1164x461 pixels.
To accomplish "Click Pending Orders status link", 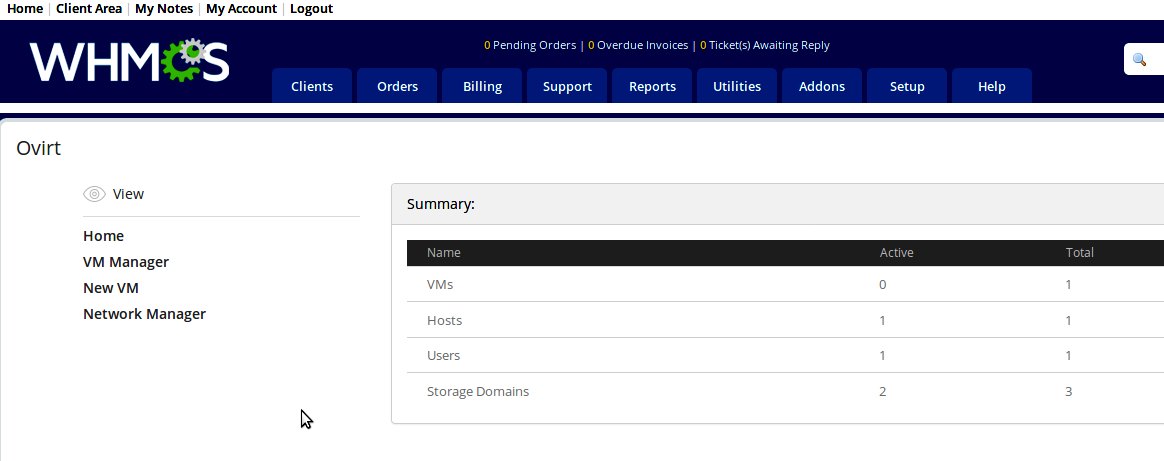I will point(530,45).
